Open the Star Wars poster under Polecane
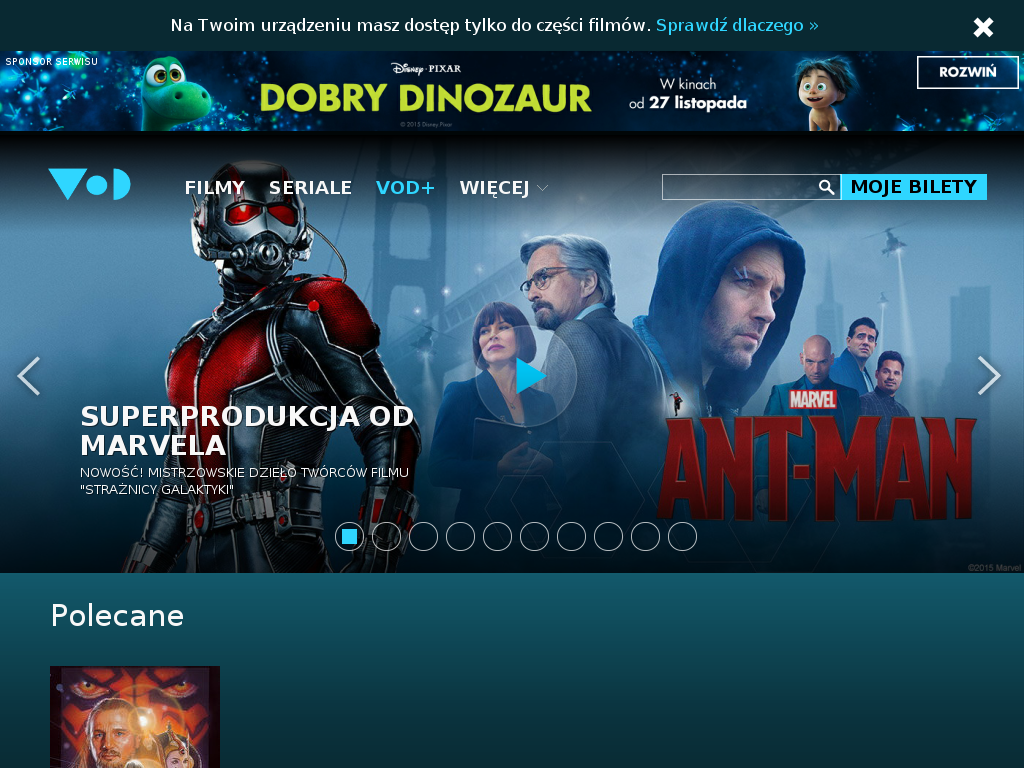 pyautogui.click(x=135, y=717)
